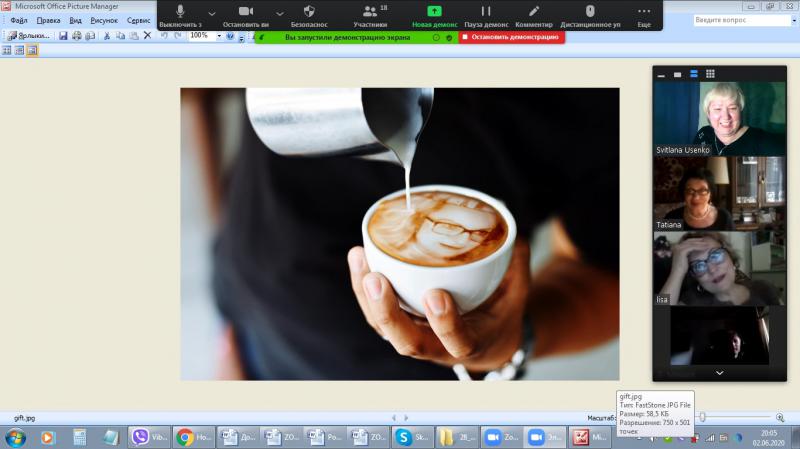Switch Zoom panel to grid view
Viewport: 800px width, 449px height.
710,74
